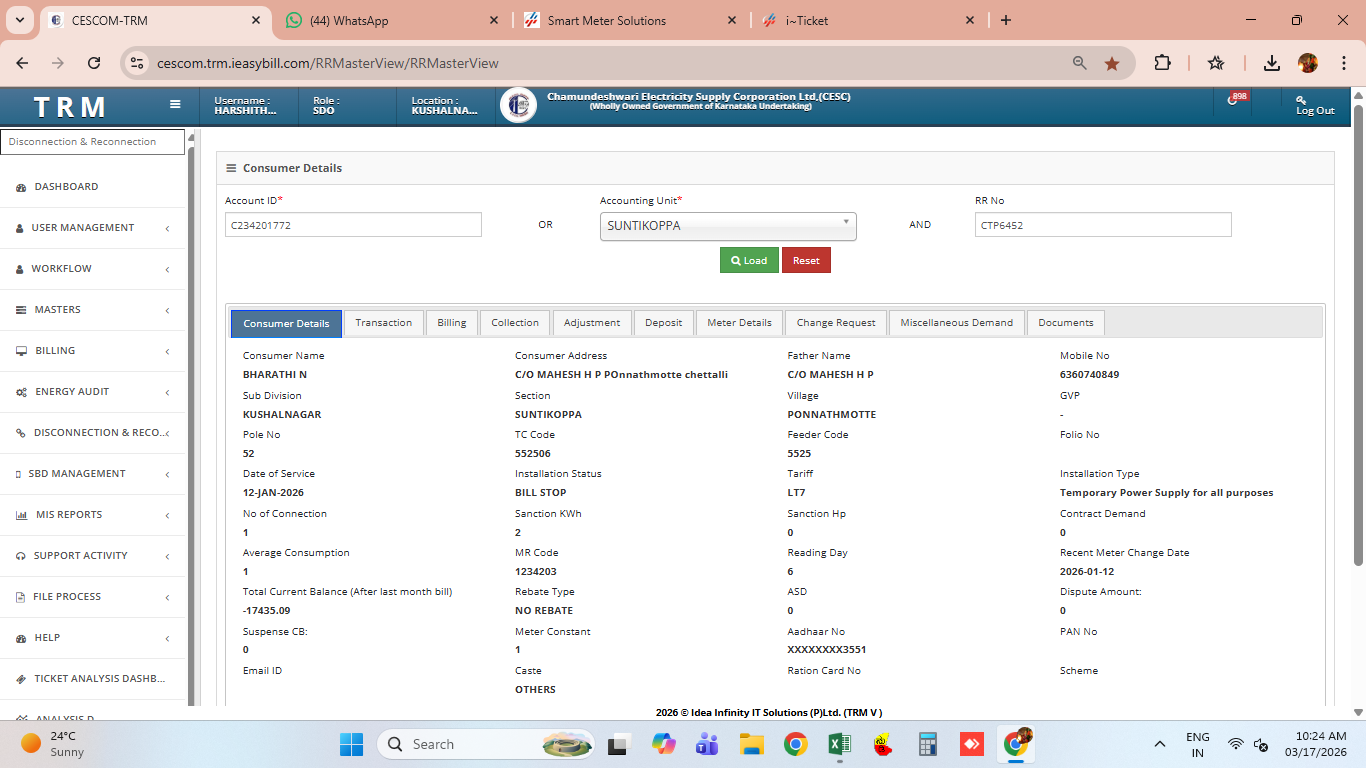
Task: Open Calculator from the taskbar
Action: point(927,744)
